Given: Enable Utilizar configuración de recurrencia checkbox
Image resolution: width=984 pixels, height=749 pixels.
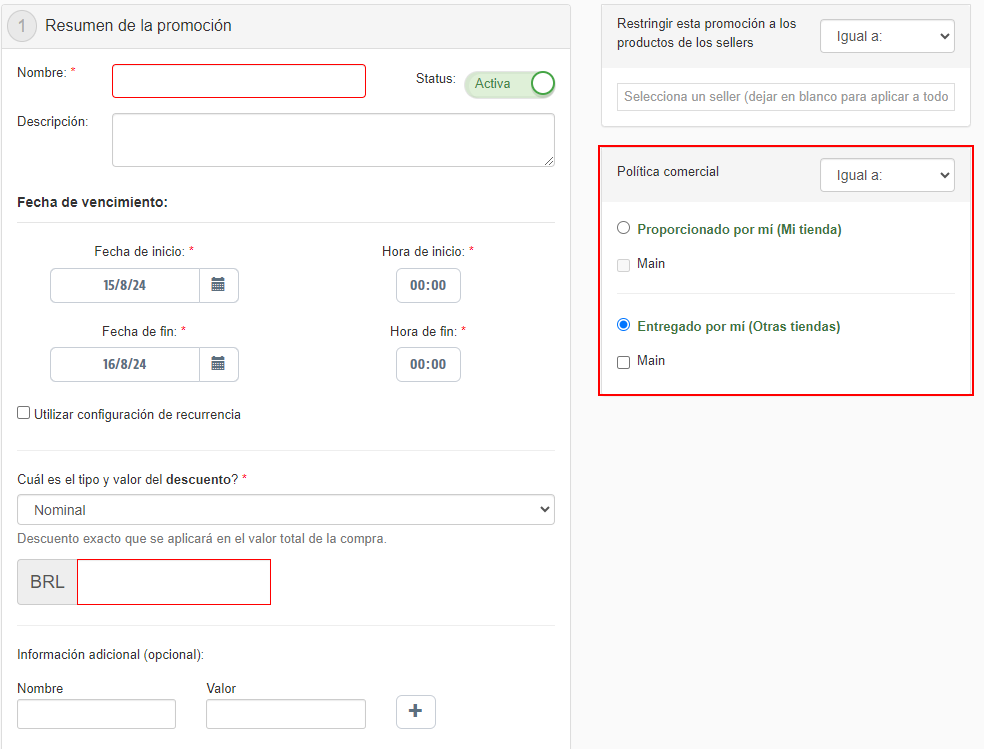Looking at the screenshot, I should pyautogui.click(x=24, y=413).
